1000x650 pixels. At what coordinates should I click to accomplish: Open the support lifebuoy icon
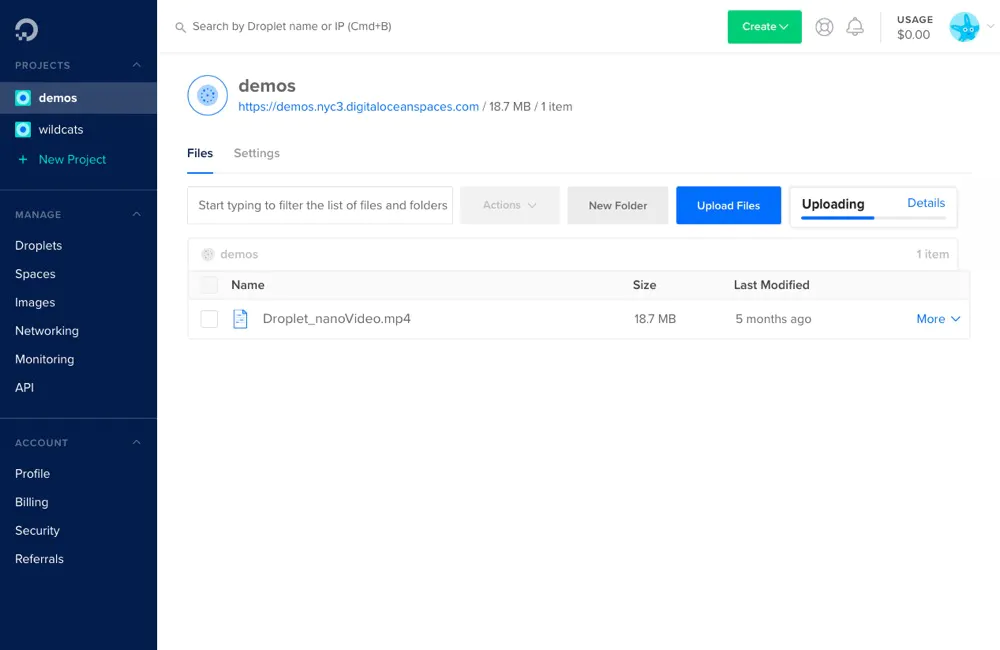tap(824, 27)
